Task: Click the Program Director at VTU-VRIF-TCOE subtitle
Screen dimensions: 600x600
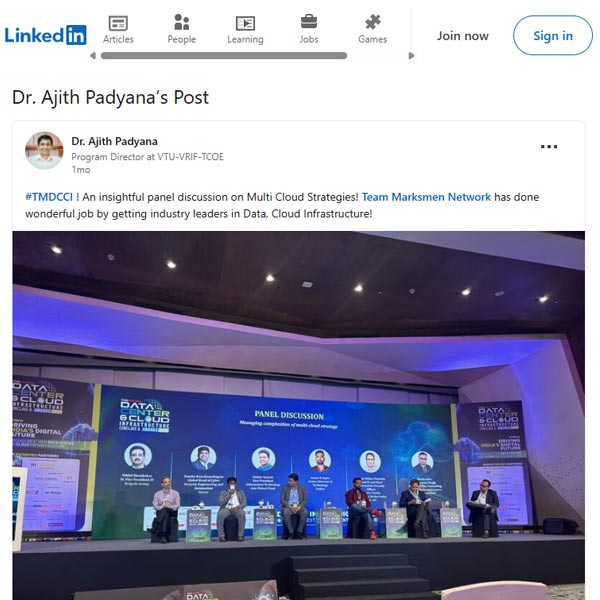Action: 148,157
